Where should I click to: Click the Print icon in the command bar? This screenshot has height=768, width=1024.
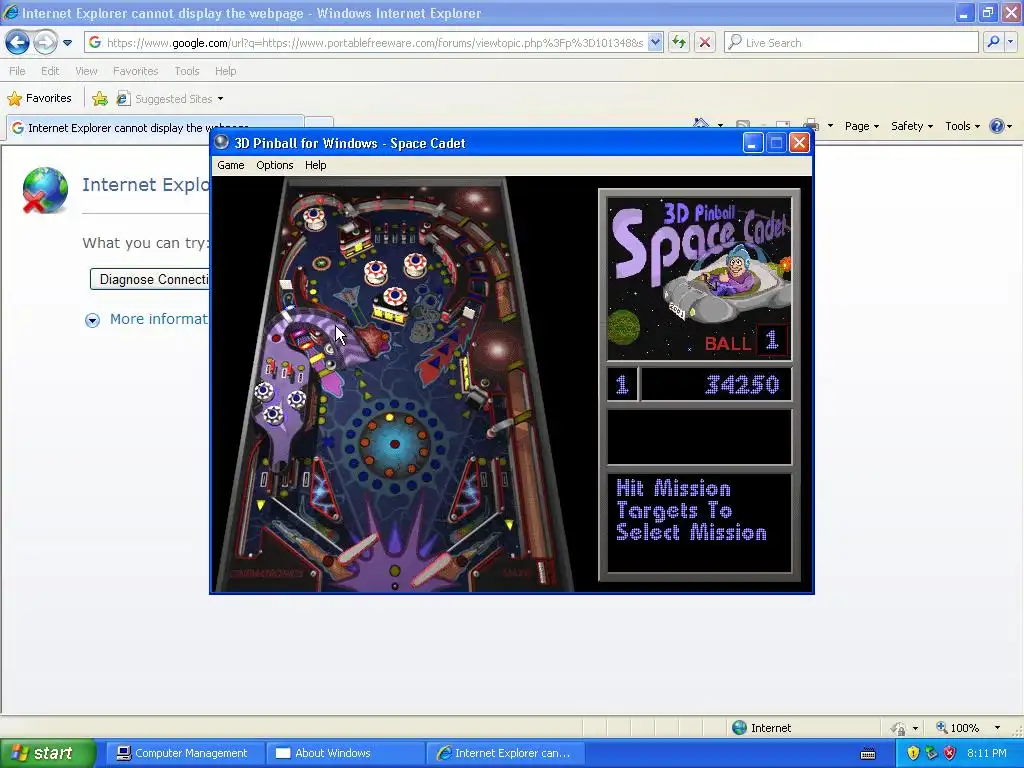coord(811,123)
